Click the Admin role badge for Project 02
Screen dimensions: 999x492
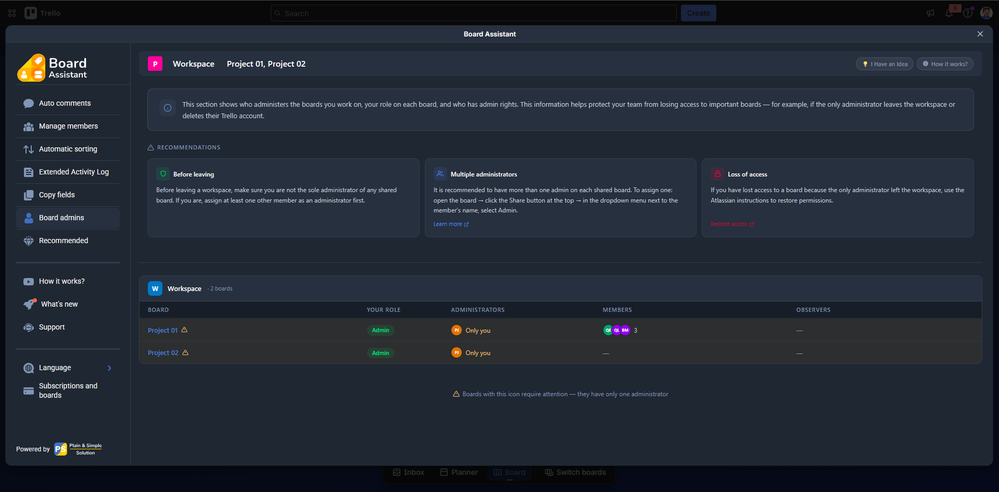click(x=380, y=352)
